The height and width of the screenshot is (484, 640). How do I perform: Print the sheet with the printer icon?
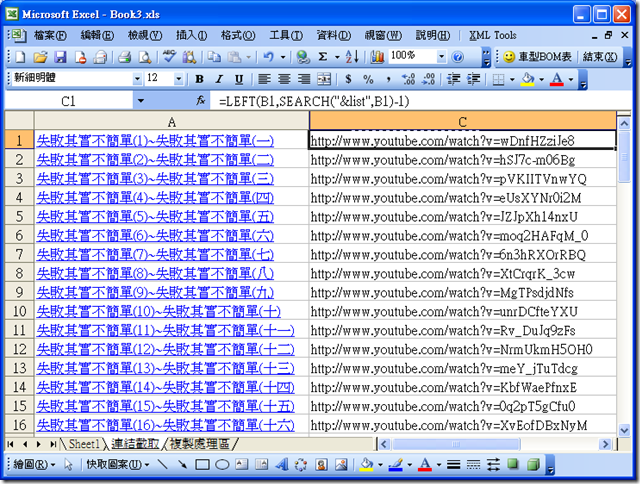point(124,57)
